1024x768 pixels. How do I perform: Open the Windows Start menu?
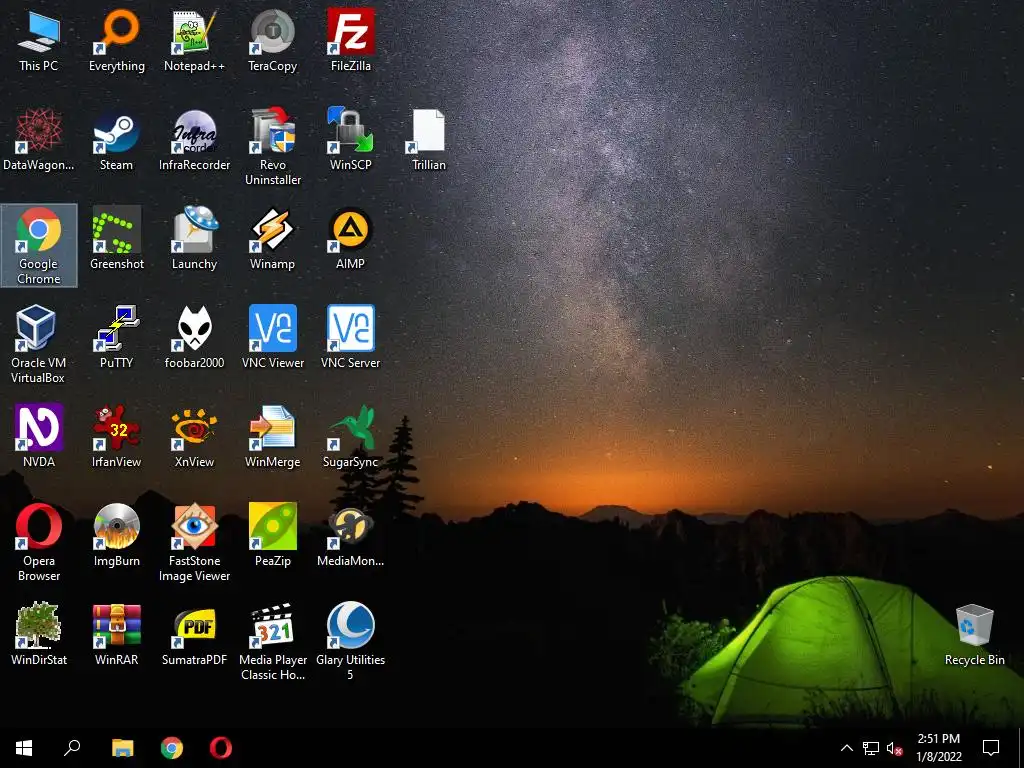coord(24,748)
